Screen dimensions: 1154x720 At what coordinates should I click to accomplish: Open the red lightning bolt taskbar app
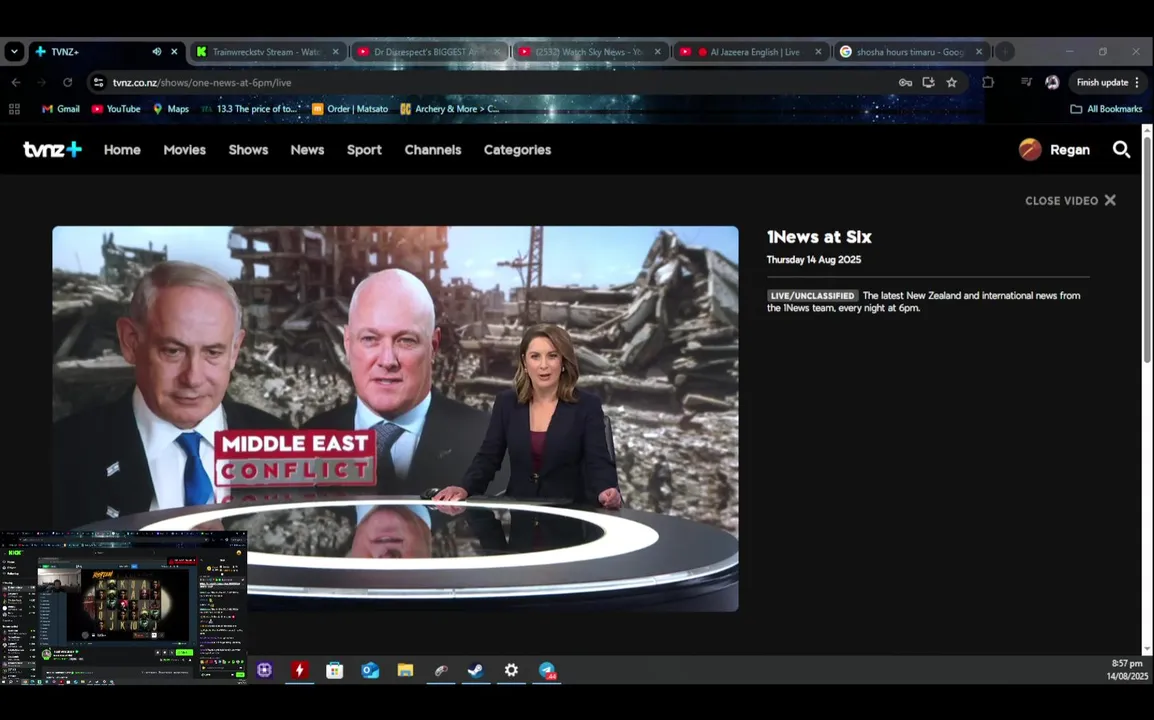pyautogui.click(x=299, y=670)
